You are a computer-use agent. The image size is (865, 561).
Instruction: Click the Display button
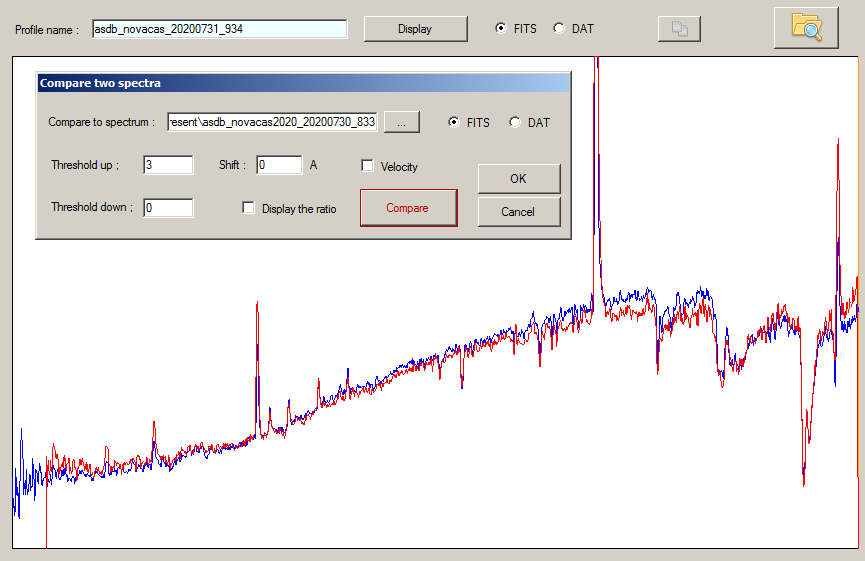point(415,29)
